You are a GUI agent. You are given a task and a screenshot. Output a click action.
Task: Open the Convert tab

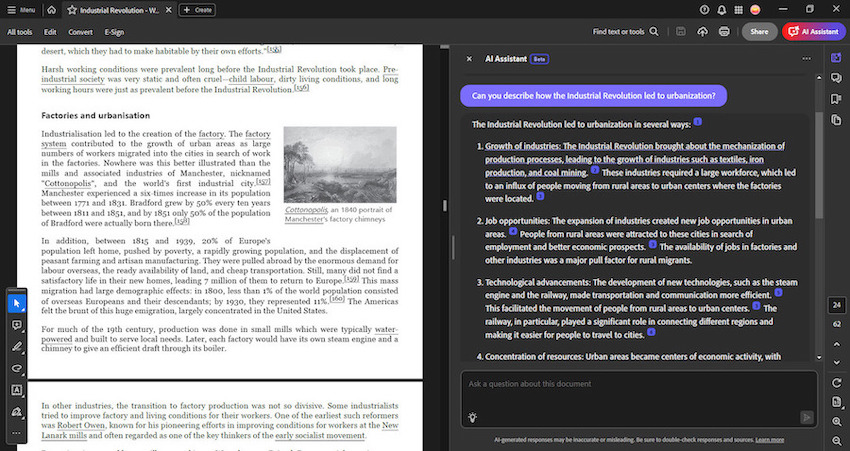[x=81, y=31]
